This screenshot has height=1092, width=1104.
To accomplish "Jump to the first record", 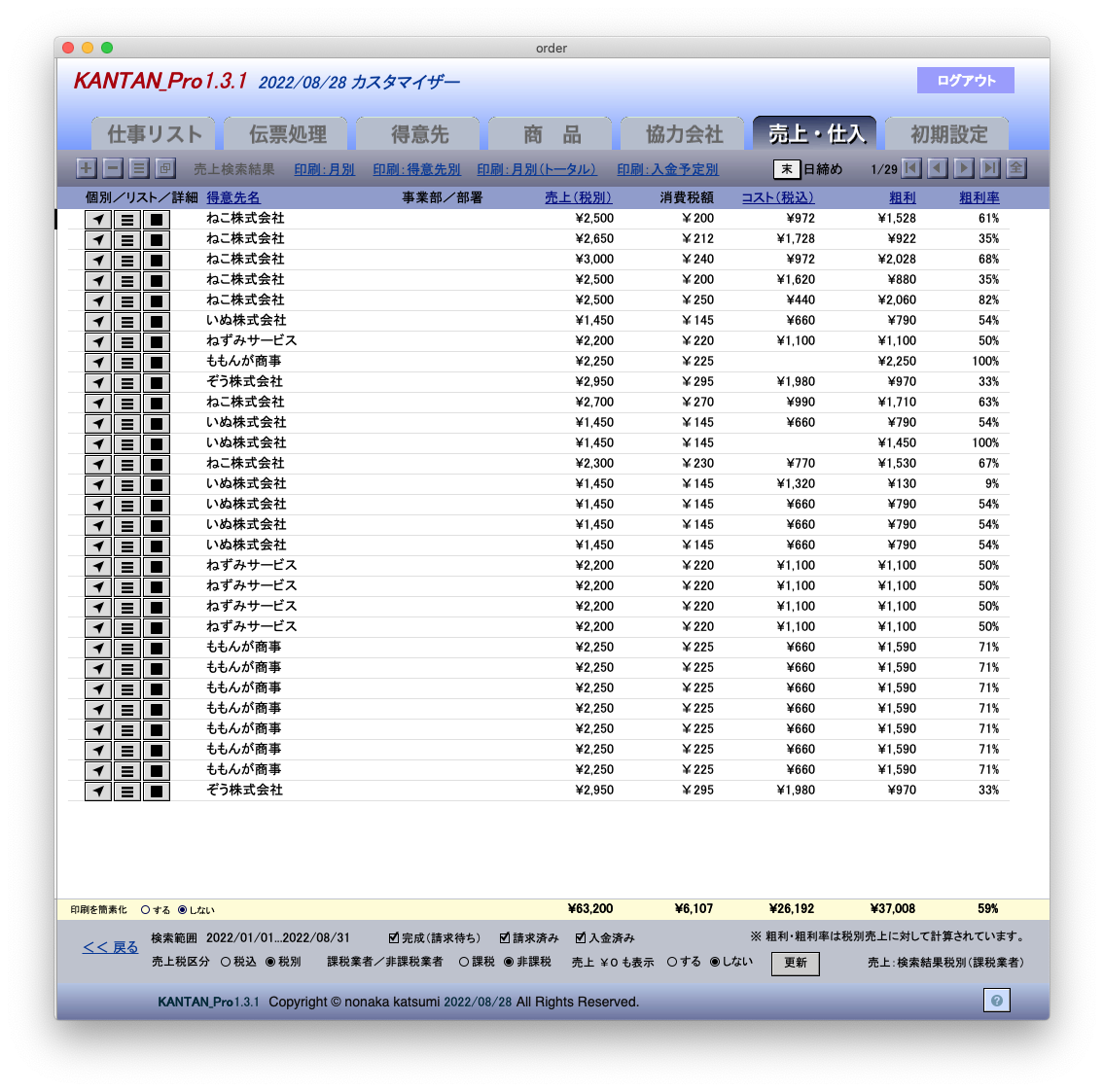I will point(911,168).
